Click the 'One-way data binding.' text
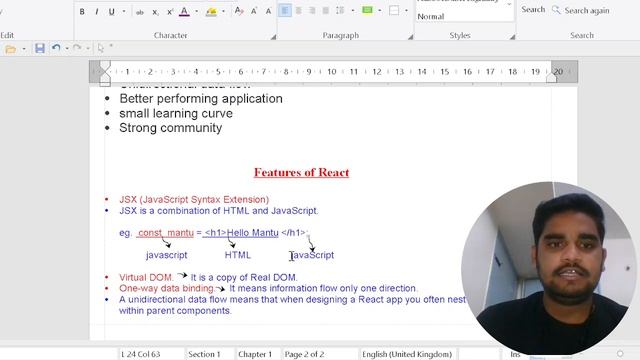The width and height of the screenshot is (640, 360). (x=167, y=289)
